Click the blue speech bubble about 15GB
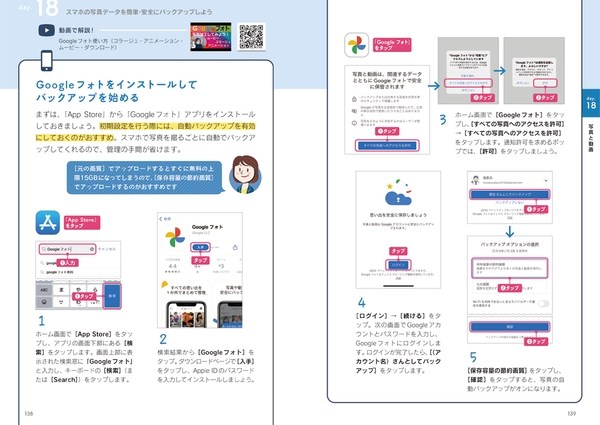The image size is (600, 425). [144, 177]
